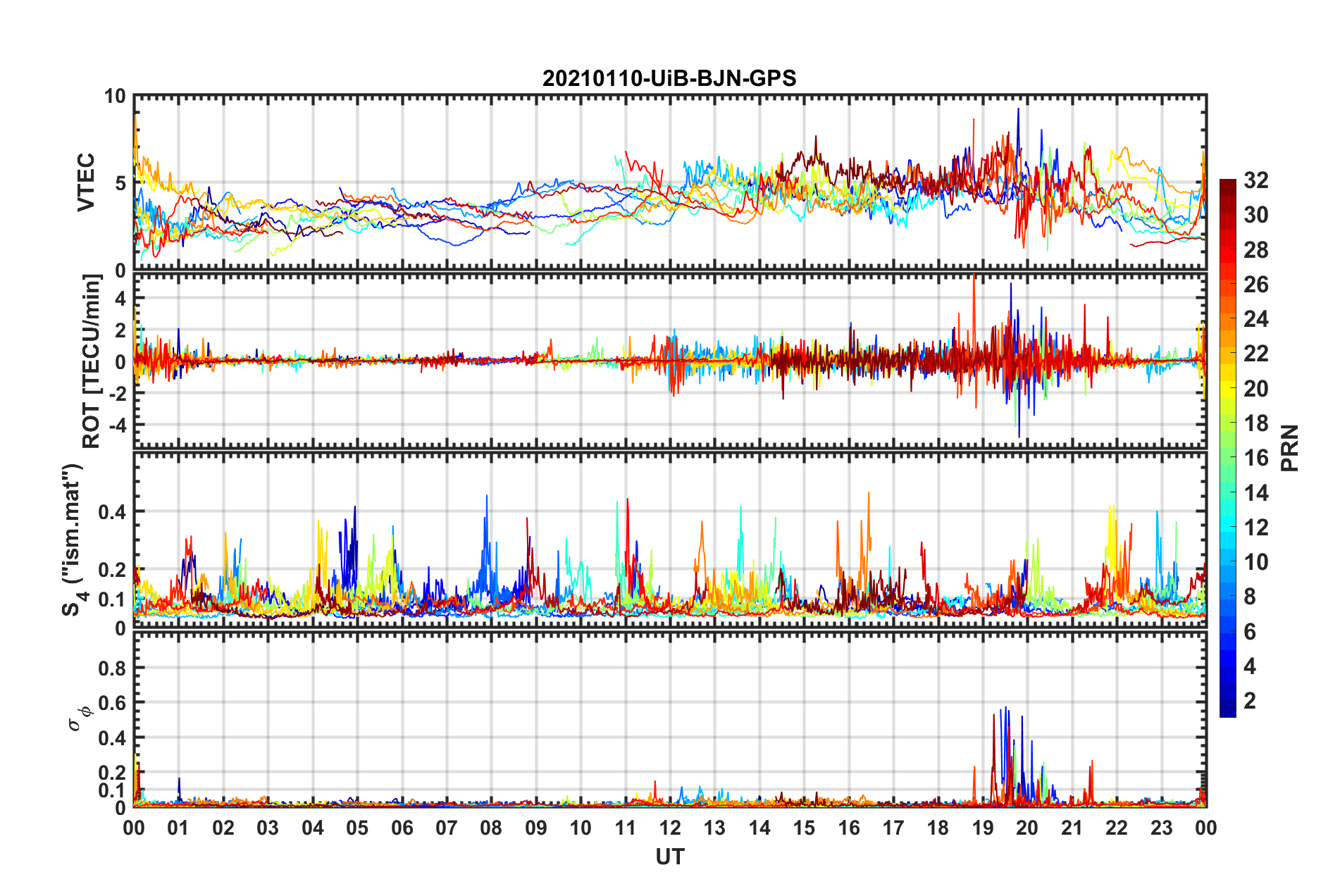Image resolution: width=1340 pixels, height=896 pixels.
Task: Select the sigma-phi axis tick 0.6
Action: (113, 703)
